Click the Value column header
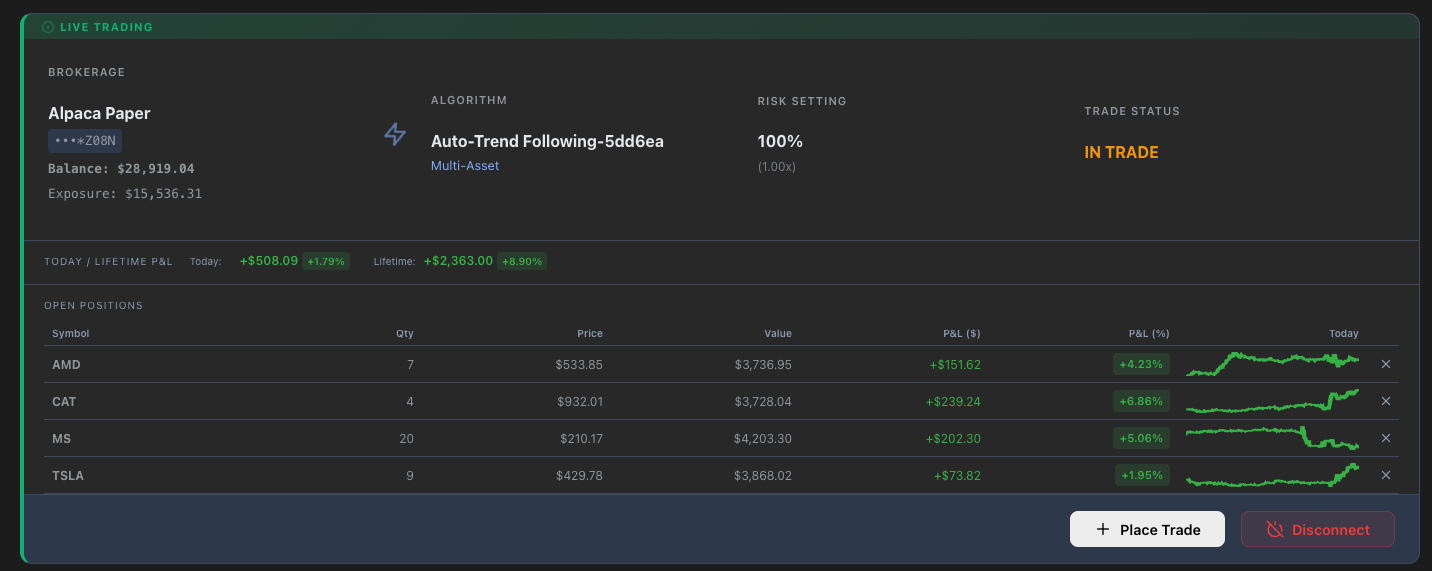This screenshot has width=1432, height=571. click(x=778, y=334)
